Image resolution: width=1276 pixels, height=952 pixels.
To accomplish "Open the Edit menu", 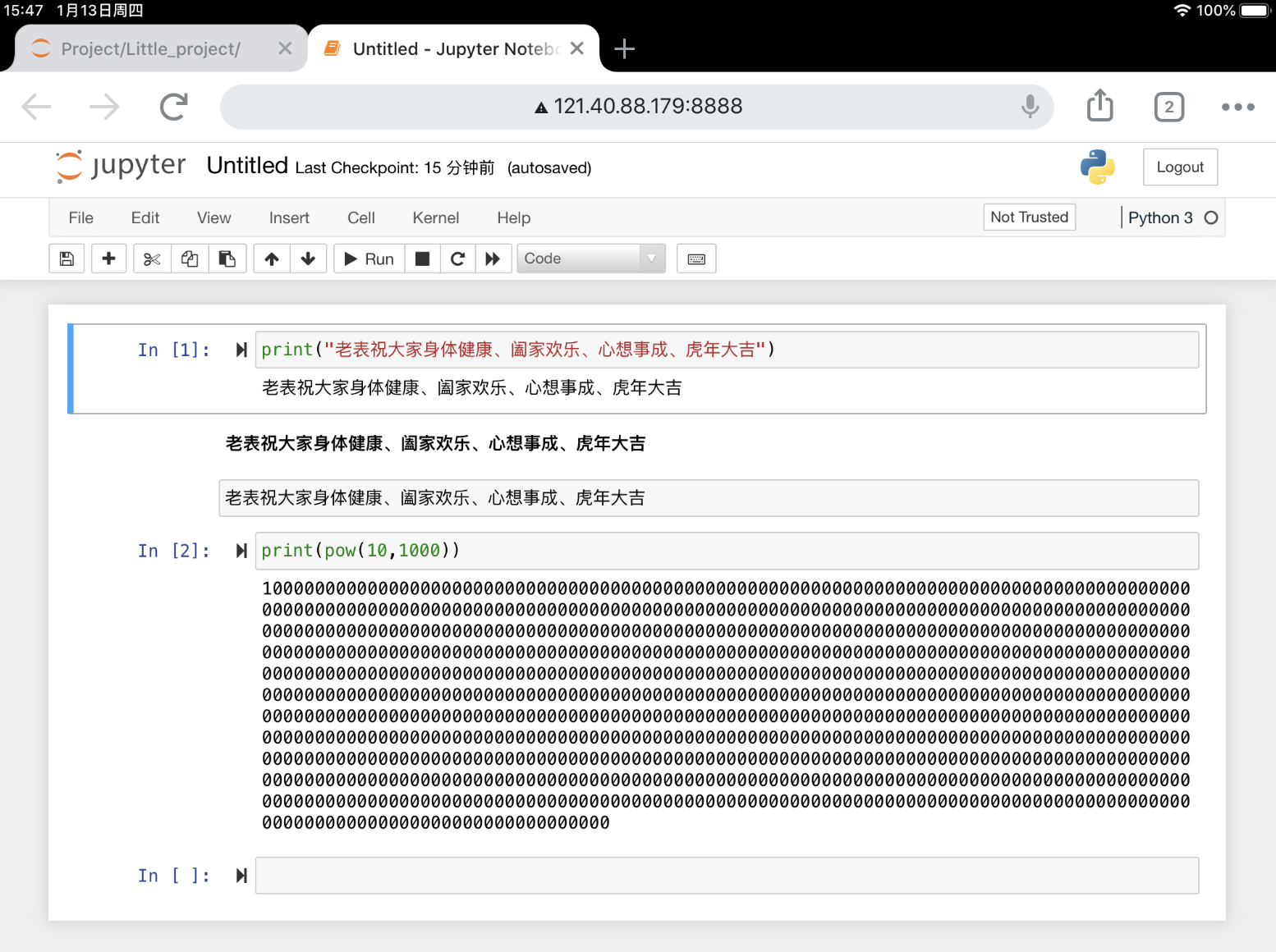I will click(145, 217).
